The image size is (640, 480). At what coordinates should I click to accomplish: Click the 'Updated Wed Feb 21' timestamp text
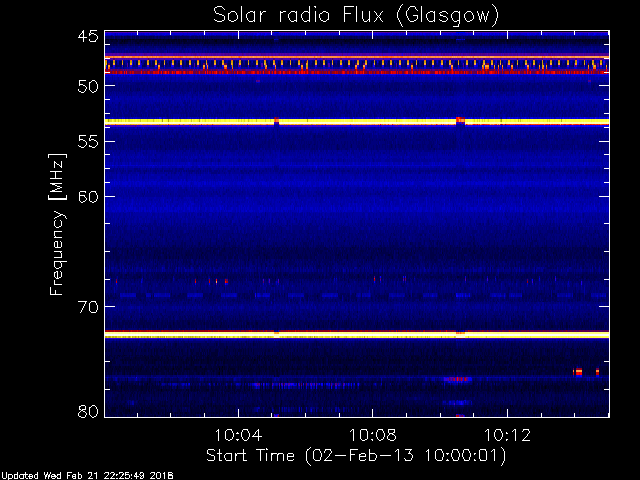coord(51,476)
